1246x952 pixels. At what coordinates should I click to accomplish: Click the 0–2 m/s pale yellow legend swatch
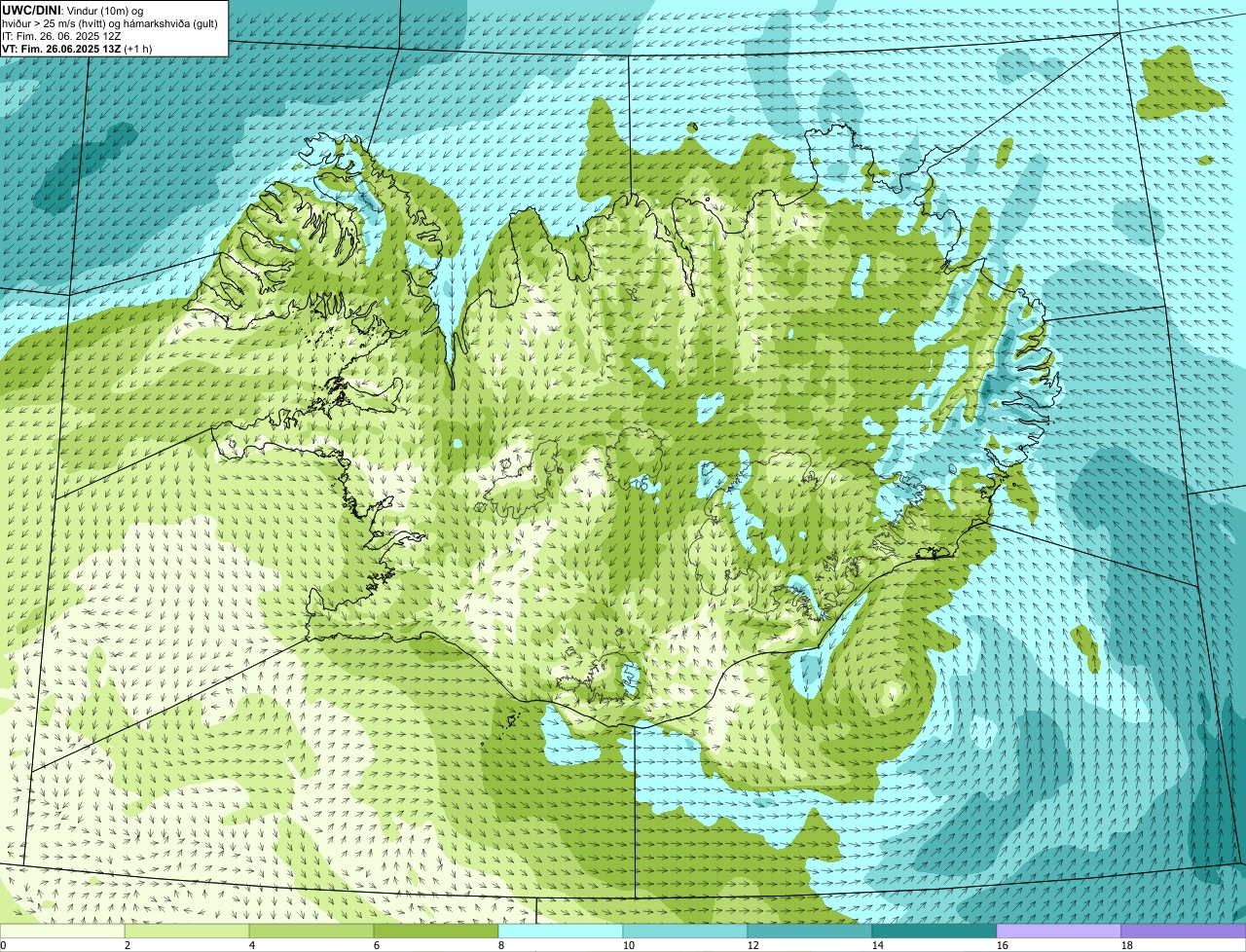point(62,931)
